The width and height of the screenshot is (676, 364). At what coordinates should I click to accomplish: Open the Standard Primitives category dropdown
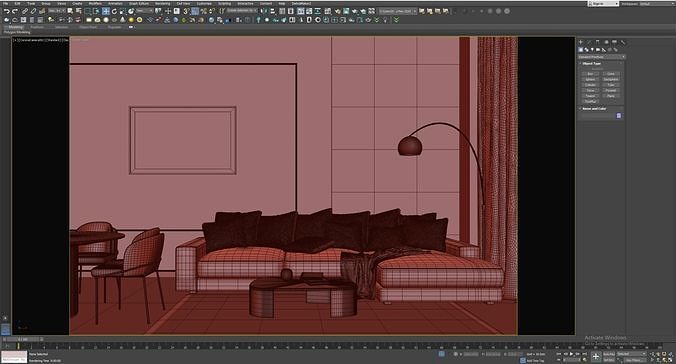tap(601, 56)
